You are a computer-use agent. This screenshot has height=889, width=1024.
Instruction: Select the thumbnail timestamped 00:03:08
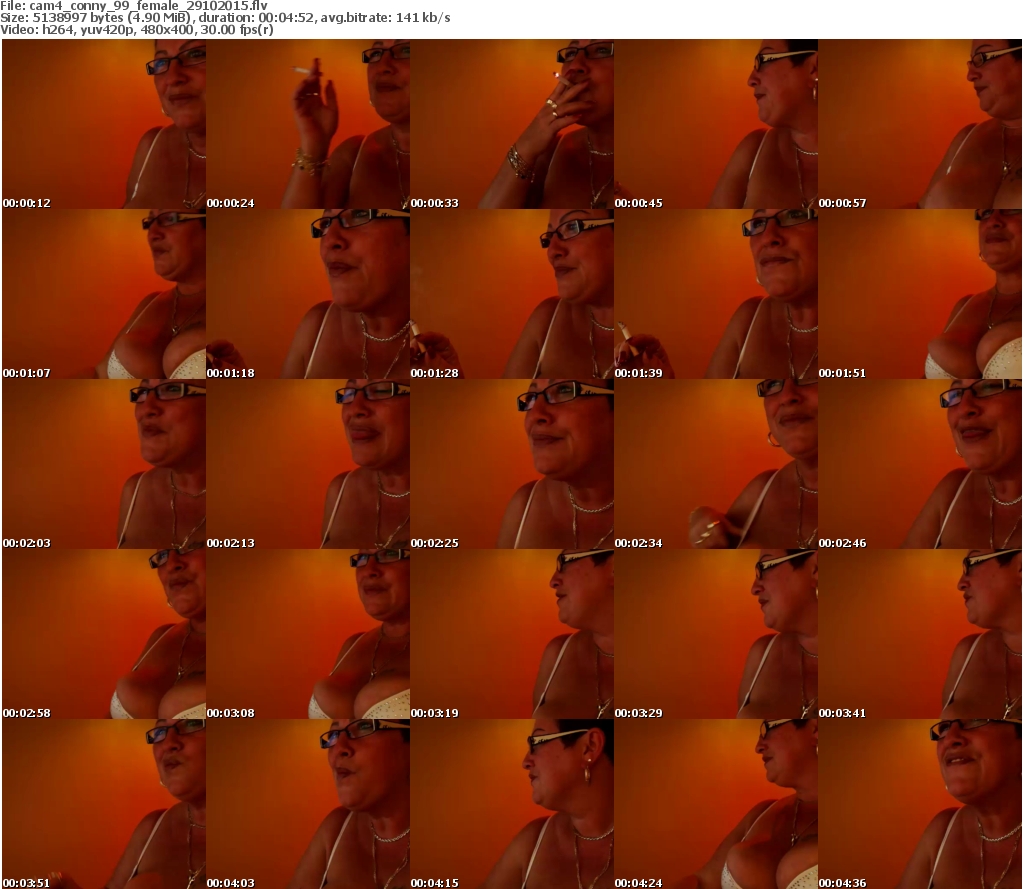308,634
